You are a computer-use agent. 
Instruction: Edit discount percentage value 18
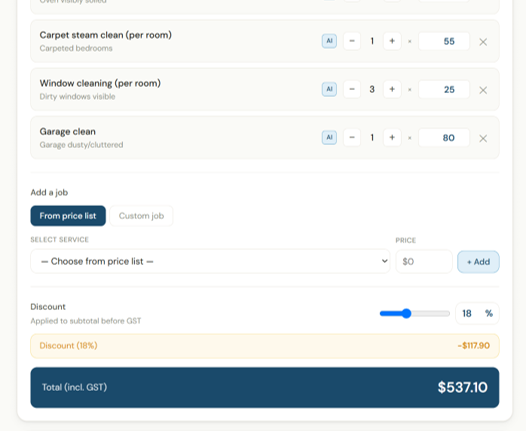[467, 314]
